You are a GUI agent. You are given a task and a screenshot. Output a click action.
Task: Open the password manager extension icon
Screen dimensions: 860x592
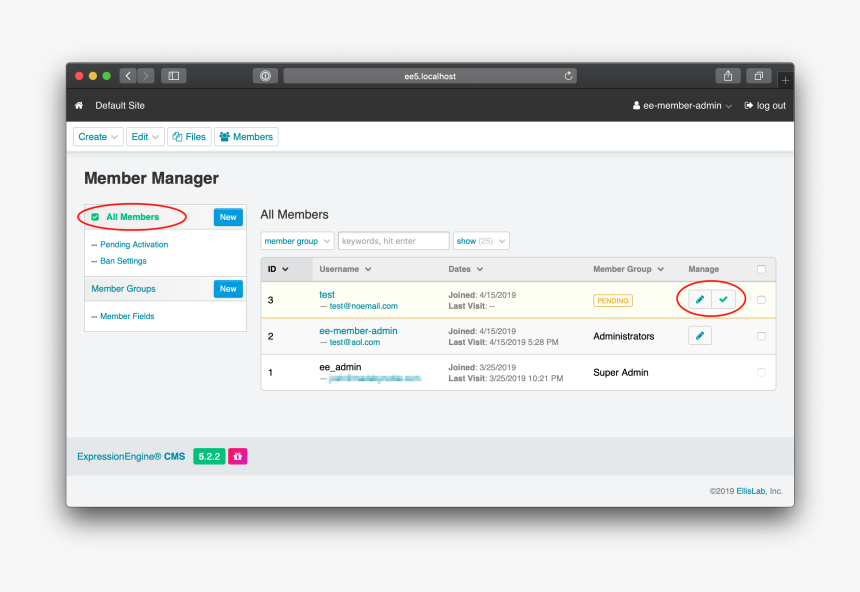pyautogui.click(x=265, y=76)
